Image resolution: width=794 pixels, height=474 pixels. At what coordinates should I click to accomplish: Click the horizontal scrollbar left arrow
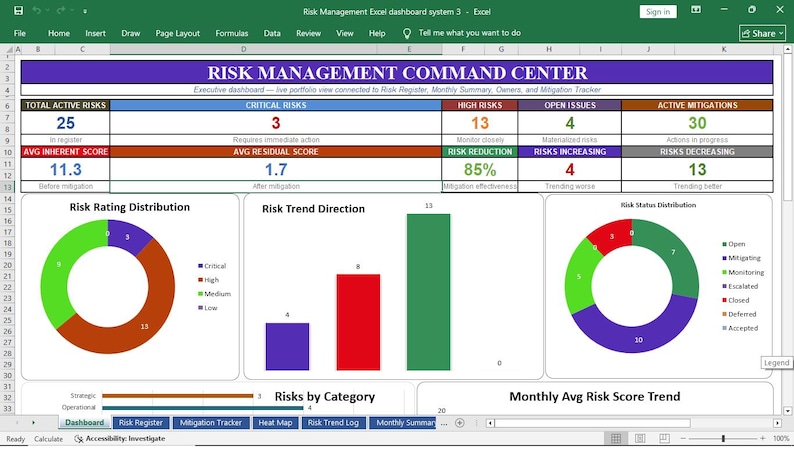(490, 423)
